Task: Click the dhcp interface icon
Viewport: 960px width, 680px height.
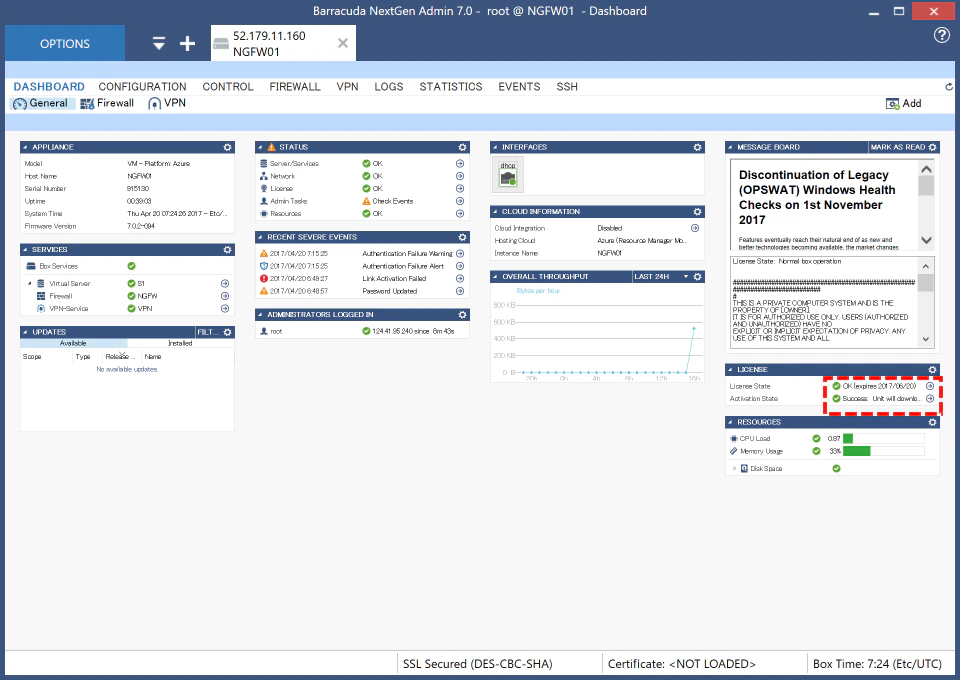Action: point(508,174)
